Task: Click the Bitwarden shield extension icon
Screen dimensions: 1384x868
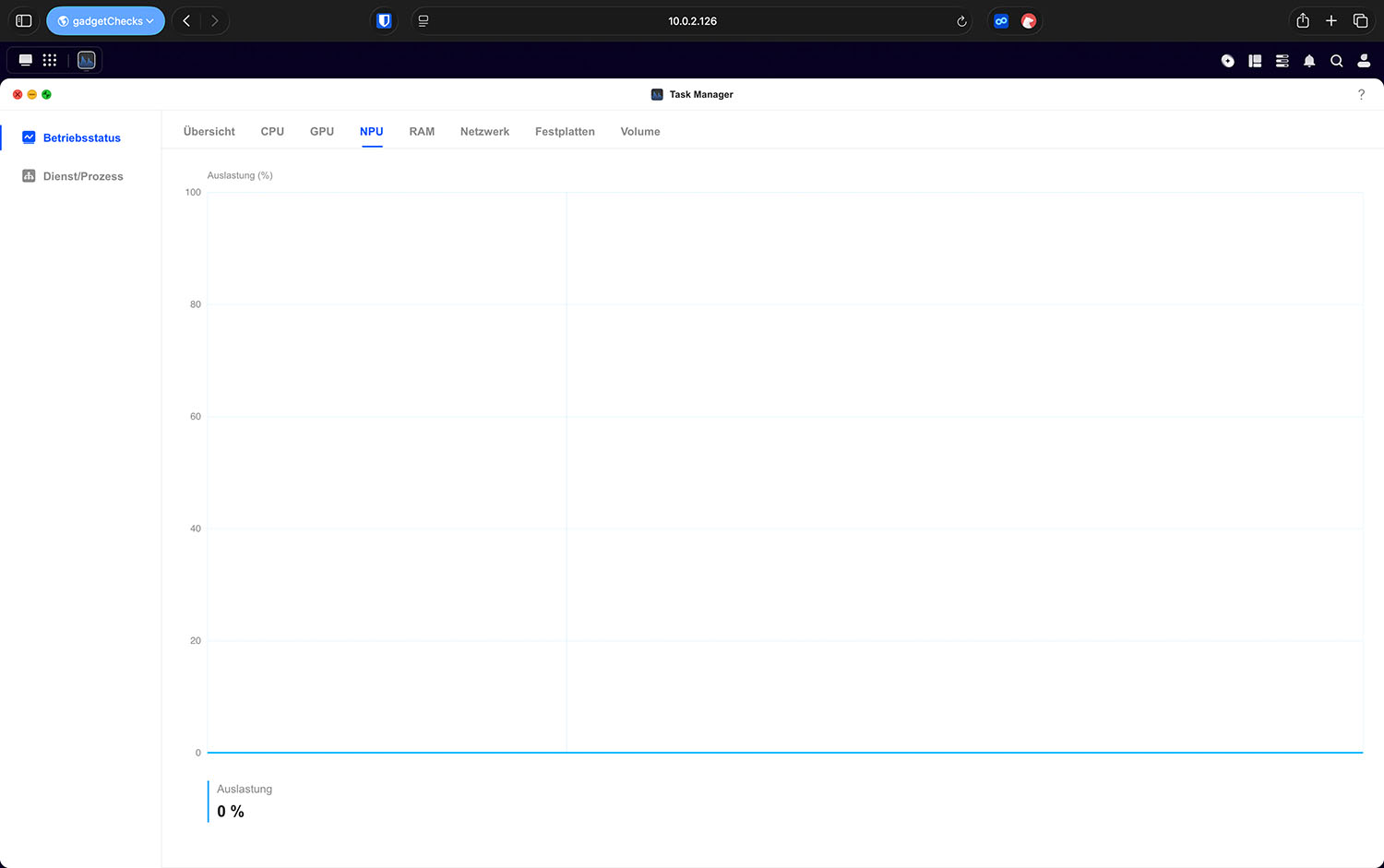Action: pos(384,21)
